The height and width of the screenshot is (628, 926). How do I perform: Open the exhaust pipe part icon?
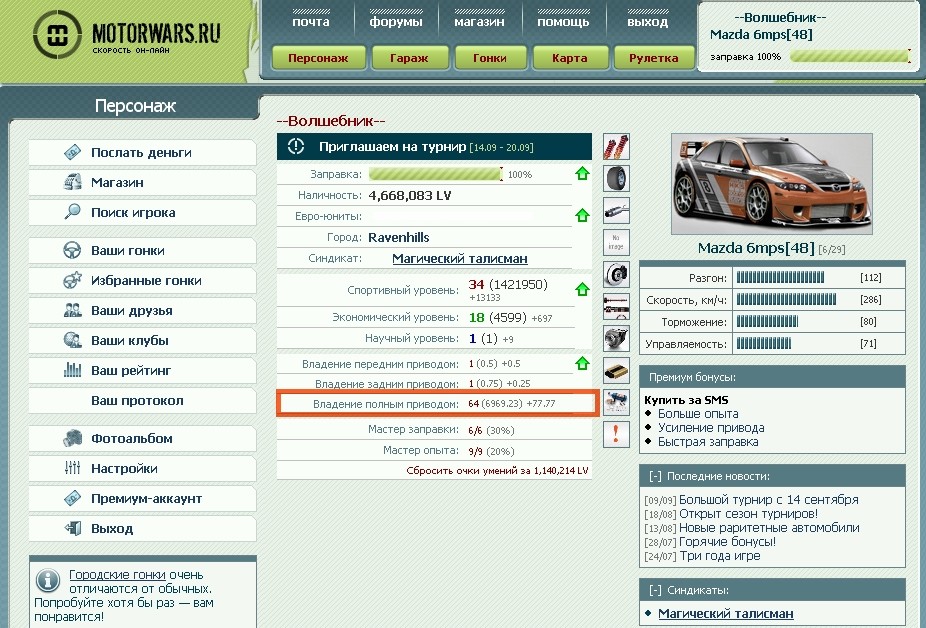click(x=616, y=210)
